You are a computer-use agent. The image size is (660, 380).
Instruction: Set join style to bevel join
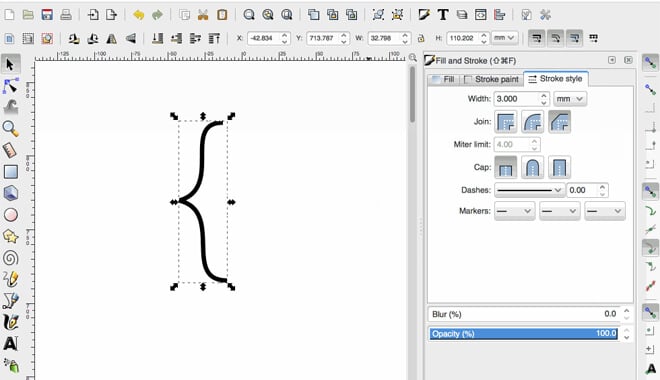(x=559, y=122)
